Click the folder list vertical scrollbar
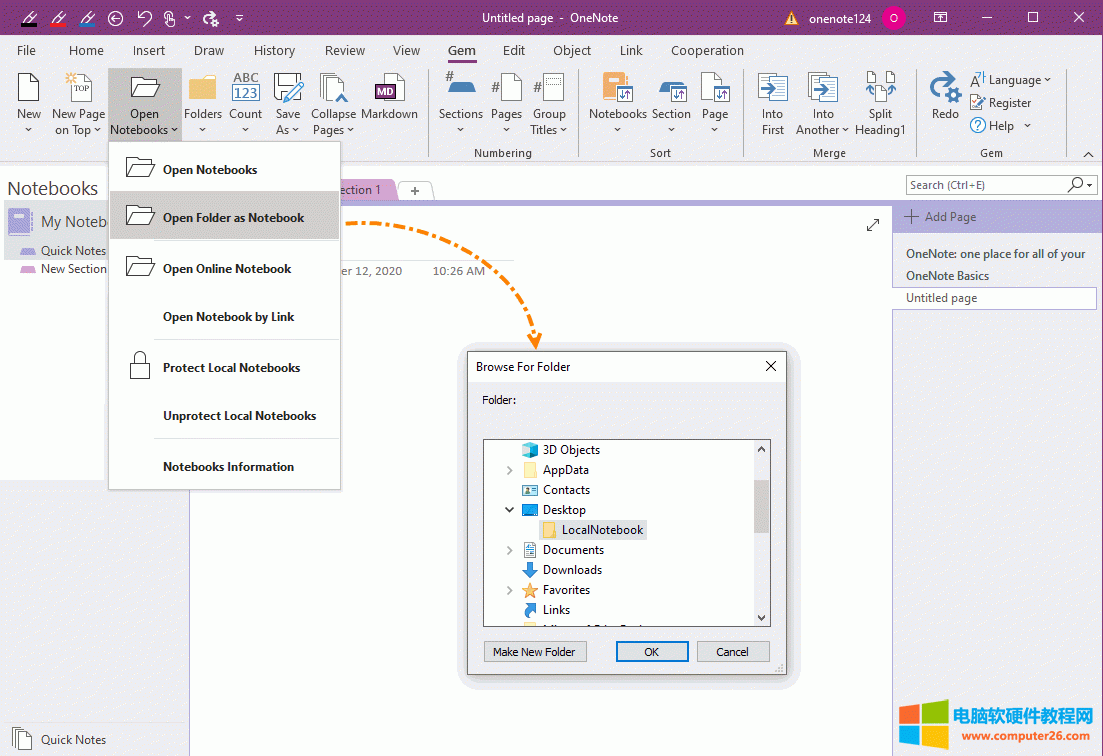Screen dimensions: 1103x756 pos(762,505)
